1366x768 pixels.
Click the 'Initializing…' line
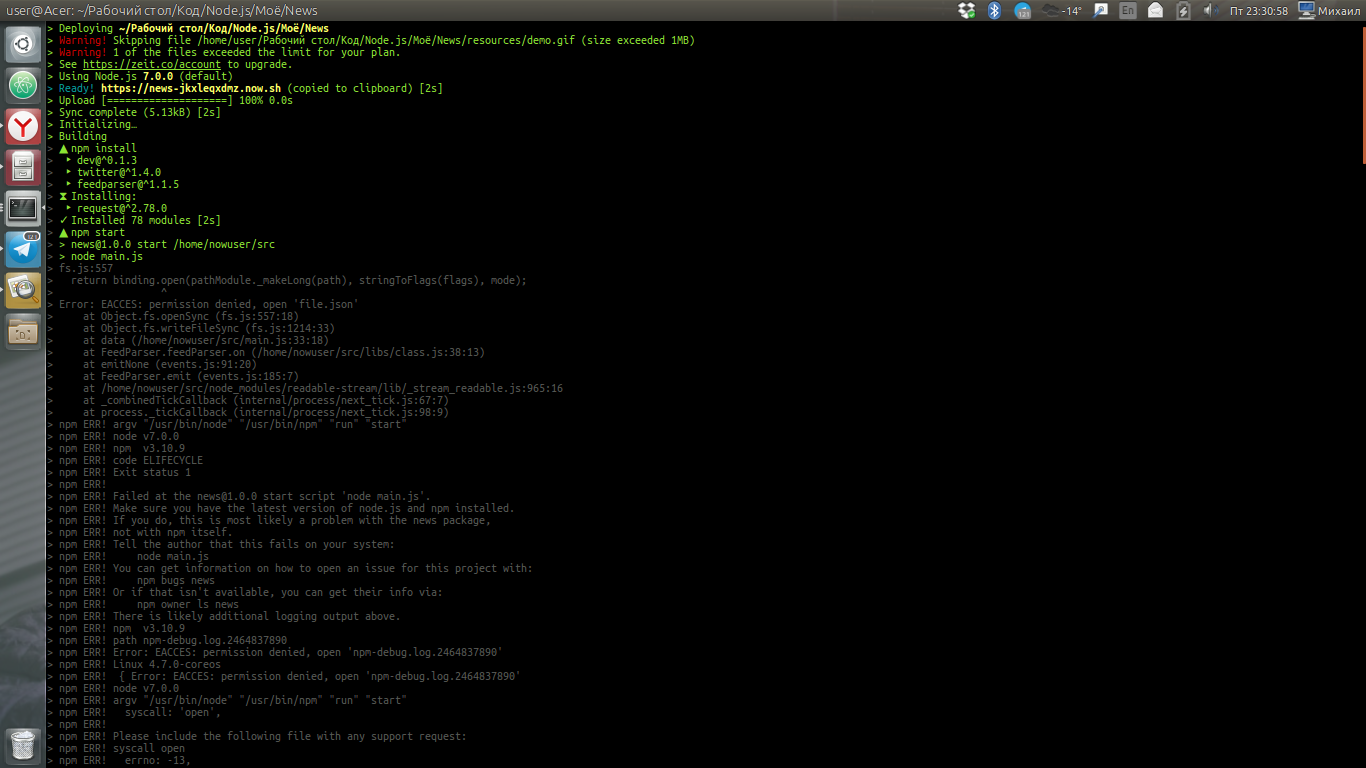(98, 124)
